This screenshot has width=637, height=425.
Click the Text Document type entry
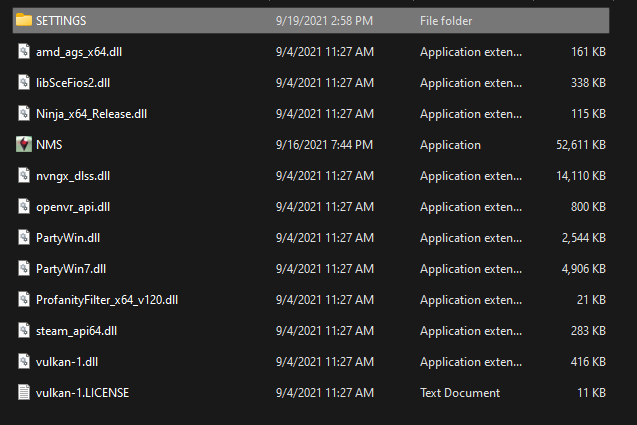[x=462, y=392]
